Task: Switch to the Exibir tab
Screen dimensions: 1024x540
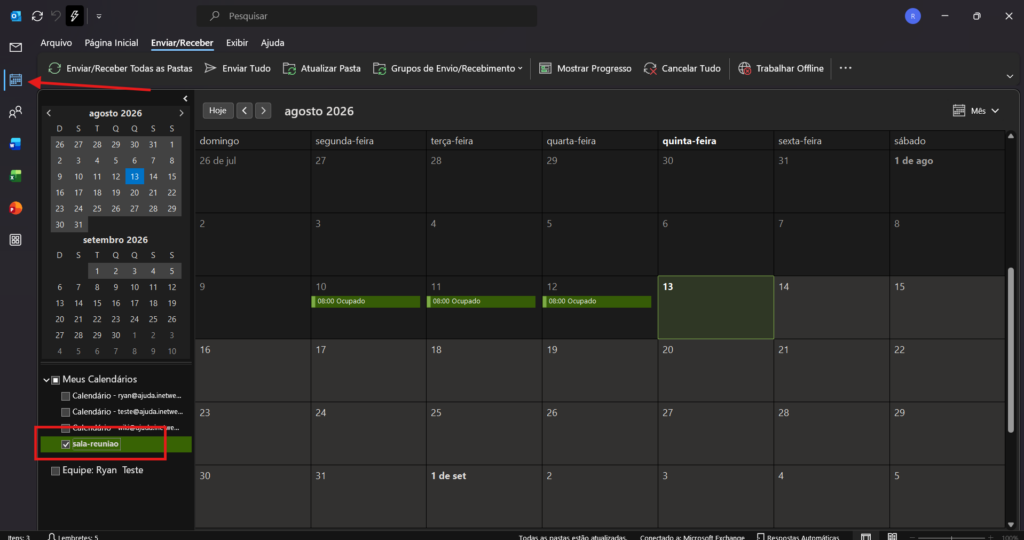Action: pyautogui.click(x=237, y=42)
